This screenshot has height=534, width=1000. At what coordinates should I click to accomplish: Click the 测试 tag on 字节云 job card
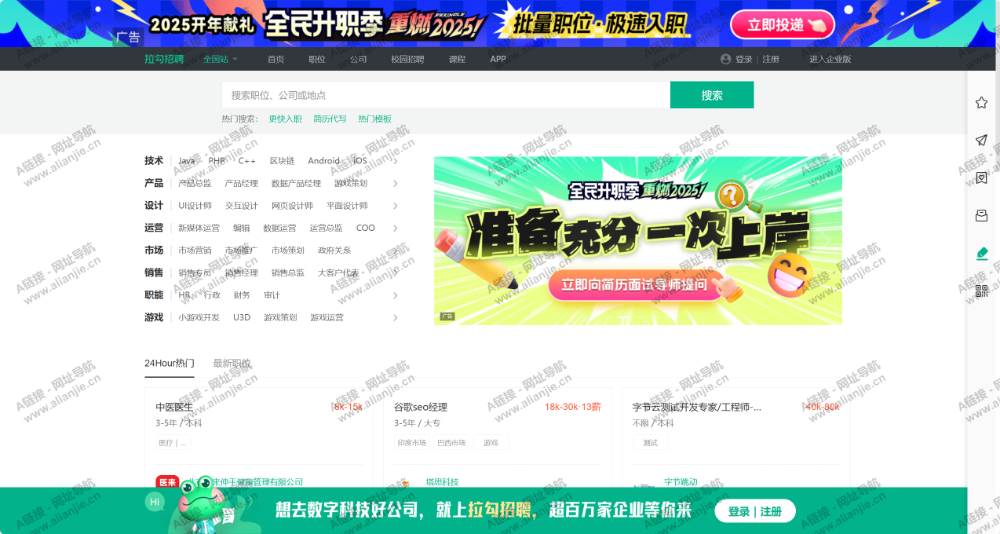pos(651,442)
